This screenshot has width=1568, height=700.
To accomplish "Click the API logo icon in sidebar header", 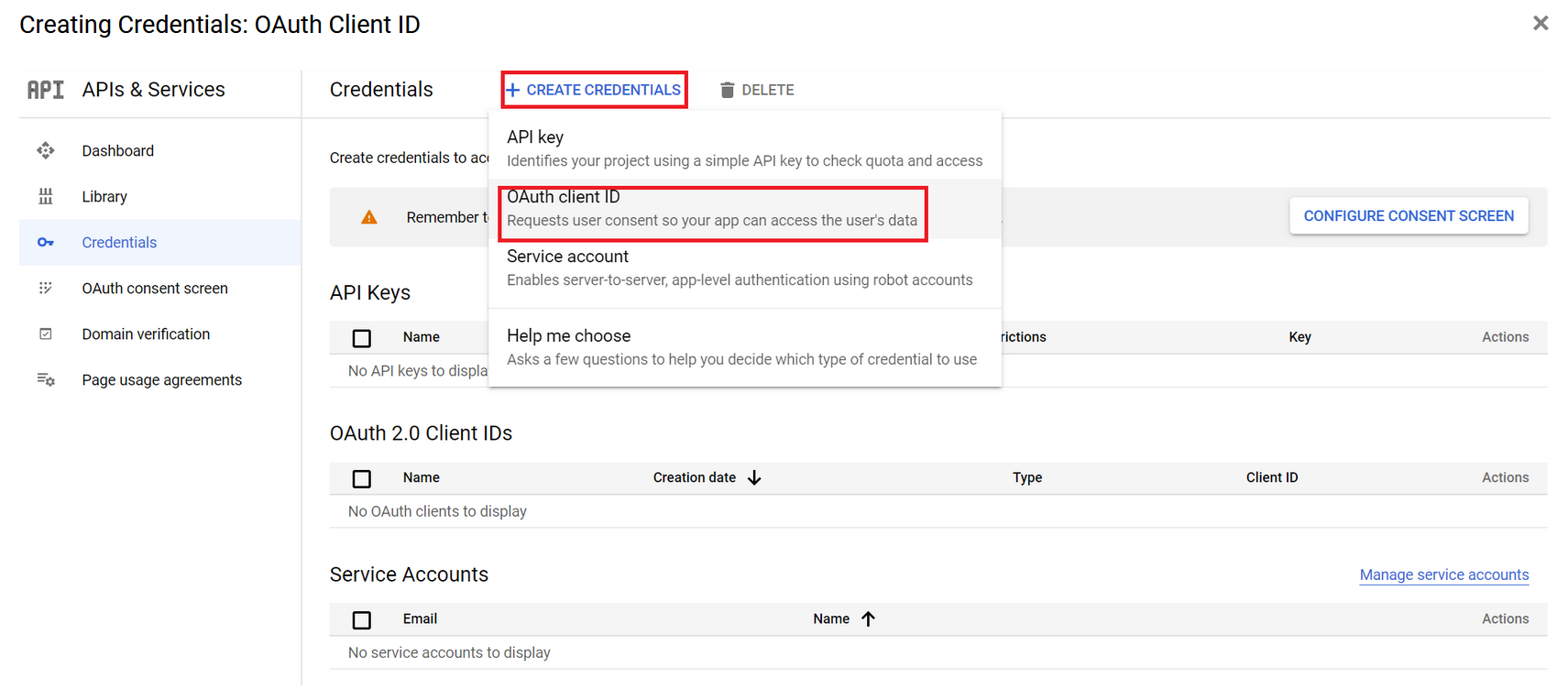I will click(46, 90).
